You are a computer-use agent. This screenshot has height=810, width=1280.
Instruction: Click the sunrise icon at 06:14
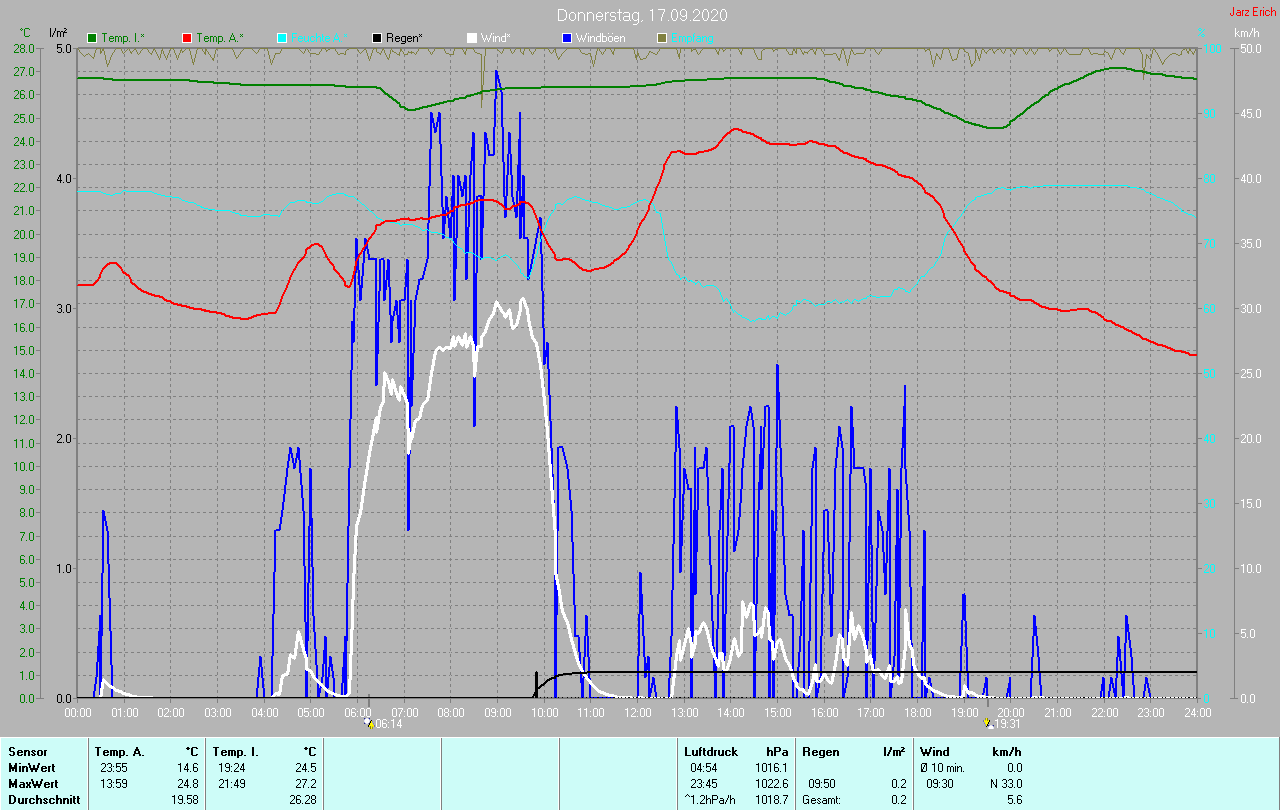pos(368,723)
